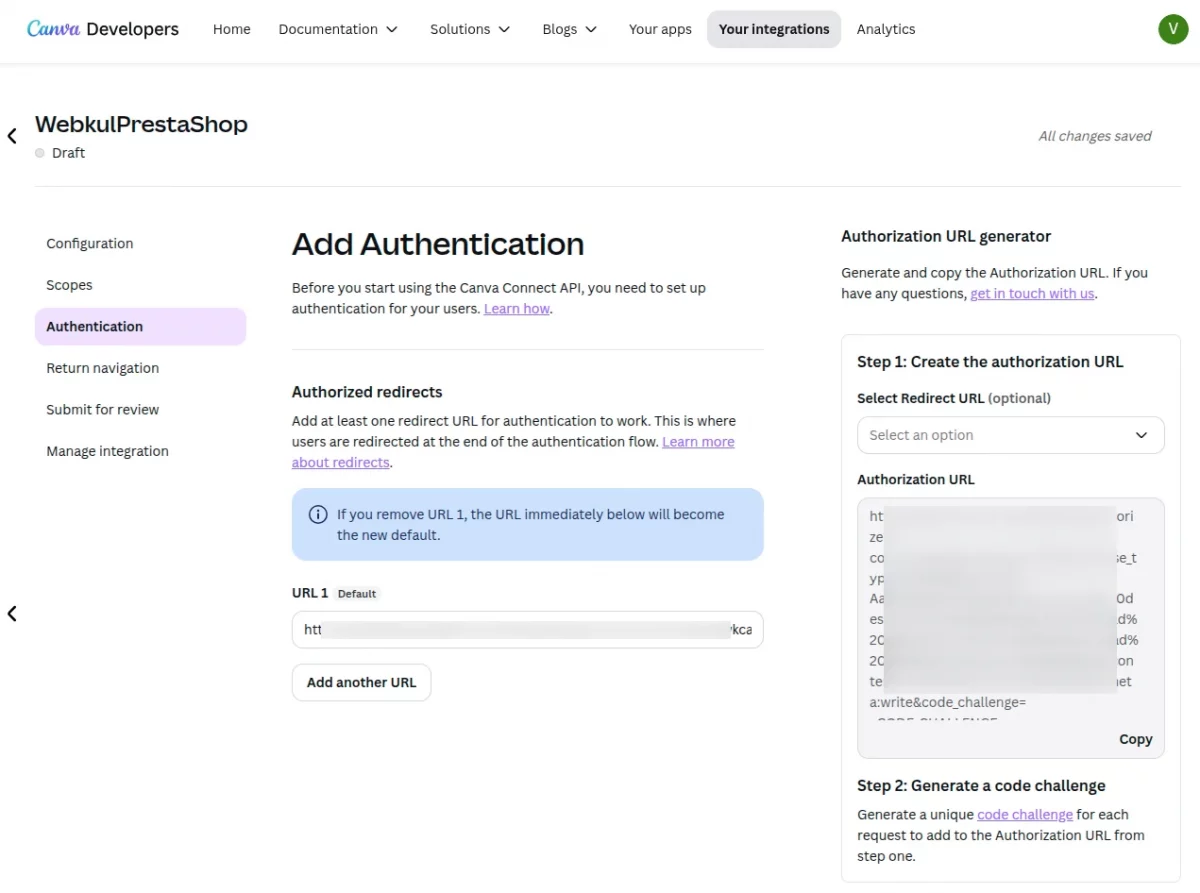1200x893 pixels.
Task: Click the Canva Developers logo
Action: tap(103, 29)
